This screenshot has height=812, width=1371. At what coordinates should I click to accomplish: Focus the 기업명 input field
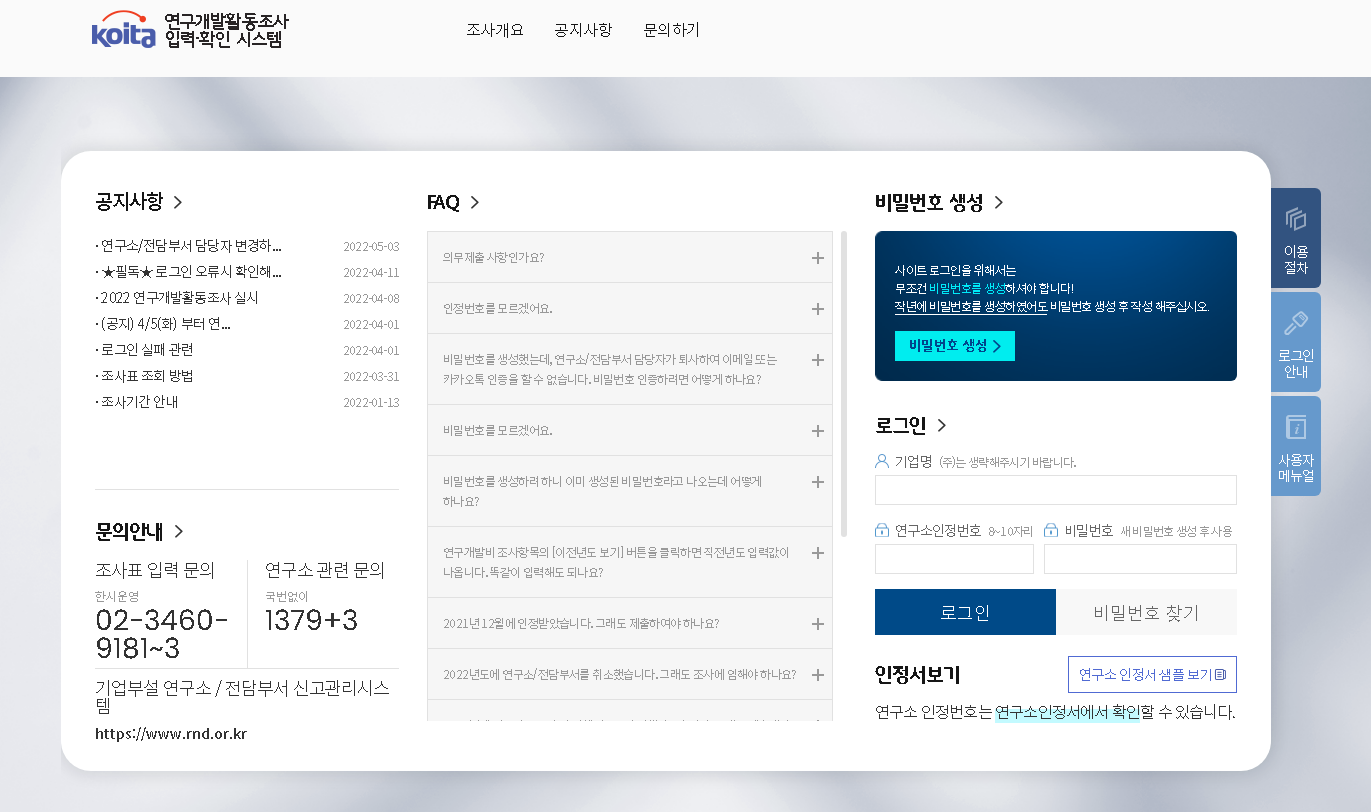click(x=1056, y=490)
